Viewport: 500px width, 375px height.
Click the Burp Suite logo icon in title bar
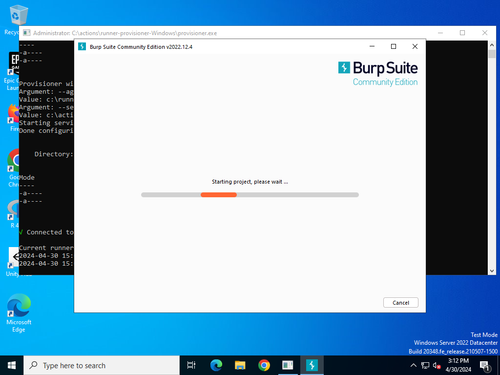[82, 47]
